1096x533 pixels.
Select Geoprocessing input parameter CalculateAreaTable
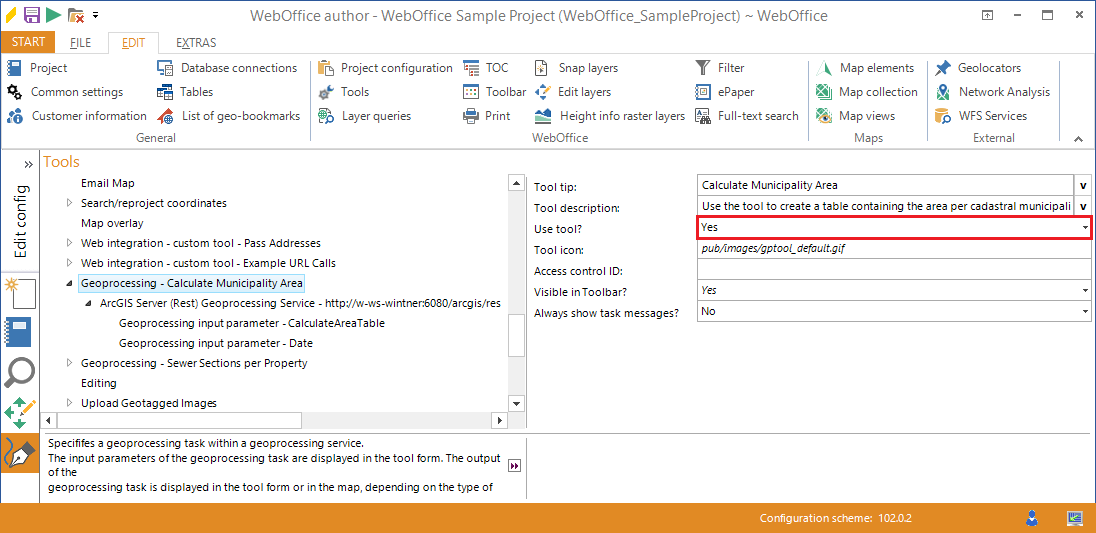coord(252,323)
